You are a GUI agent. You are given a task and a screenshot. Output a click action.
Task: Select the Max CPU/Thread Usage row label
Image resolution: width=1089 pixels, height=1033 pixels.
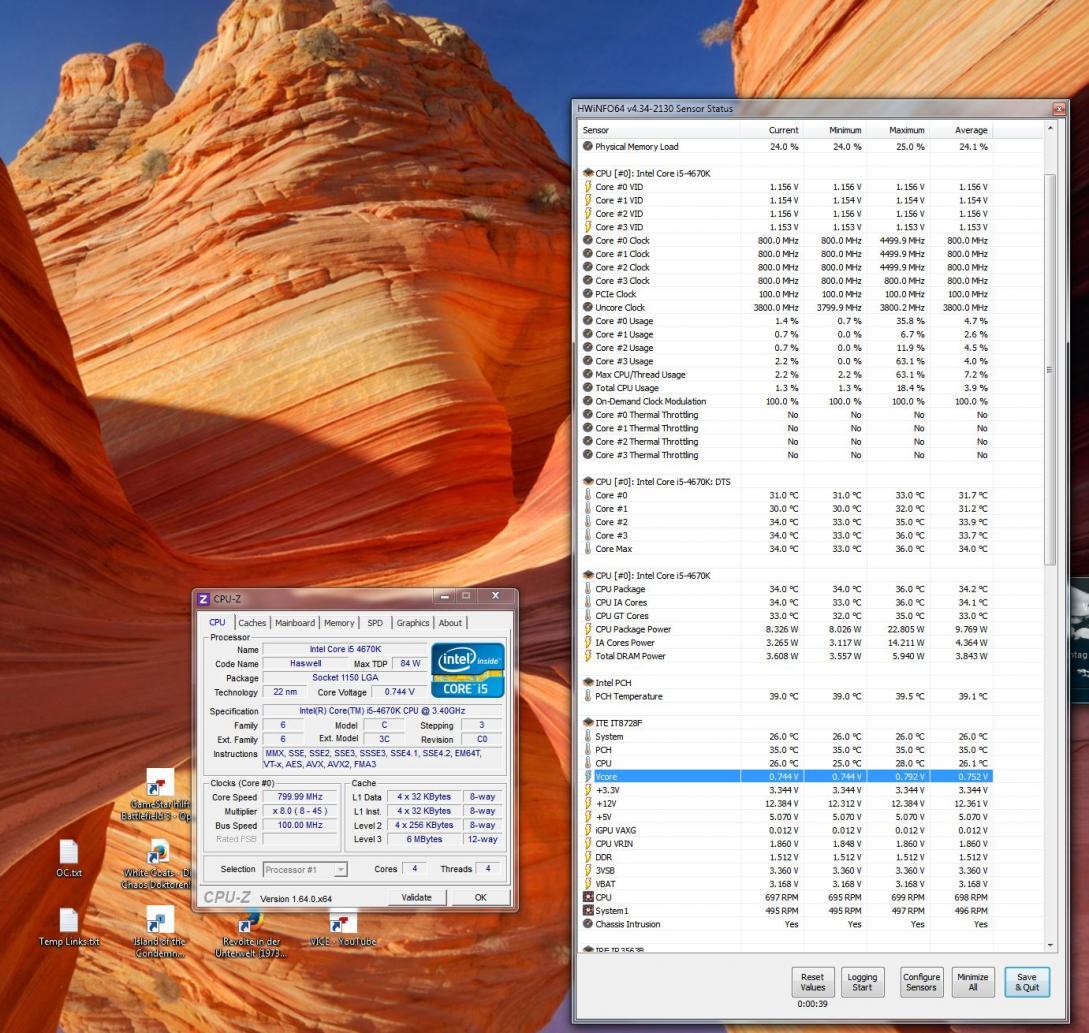click(x=640, y=374)
